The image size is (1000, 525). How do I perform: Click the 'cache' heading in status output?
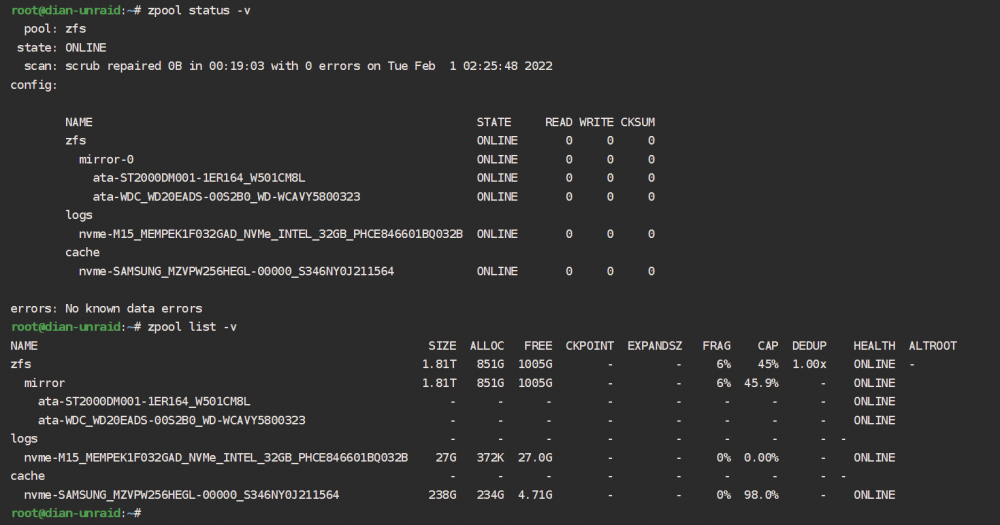pos(82,253)
